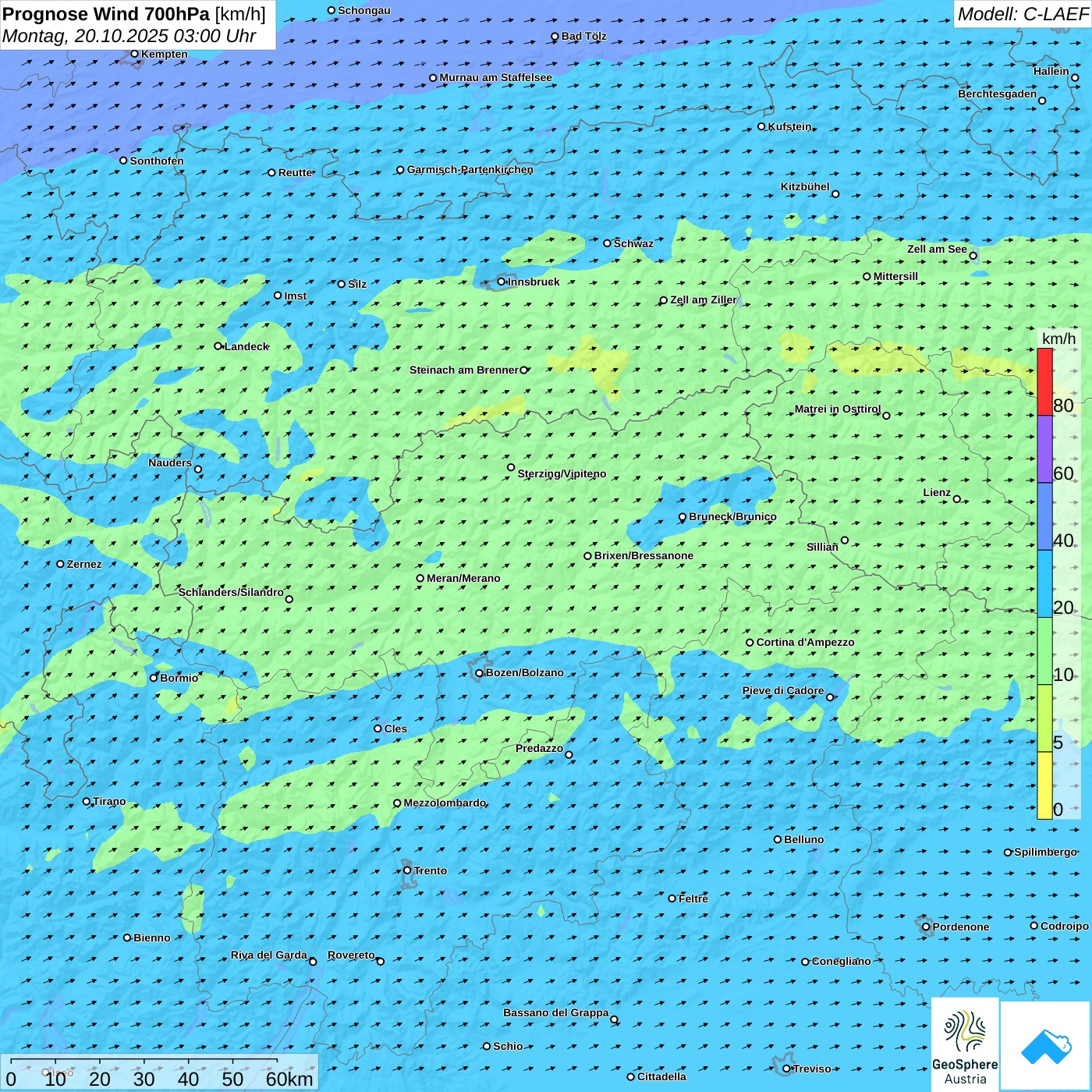Select the Lienz location marker

tap(957, 499)
